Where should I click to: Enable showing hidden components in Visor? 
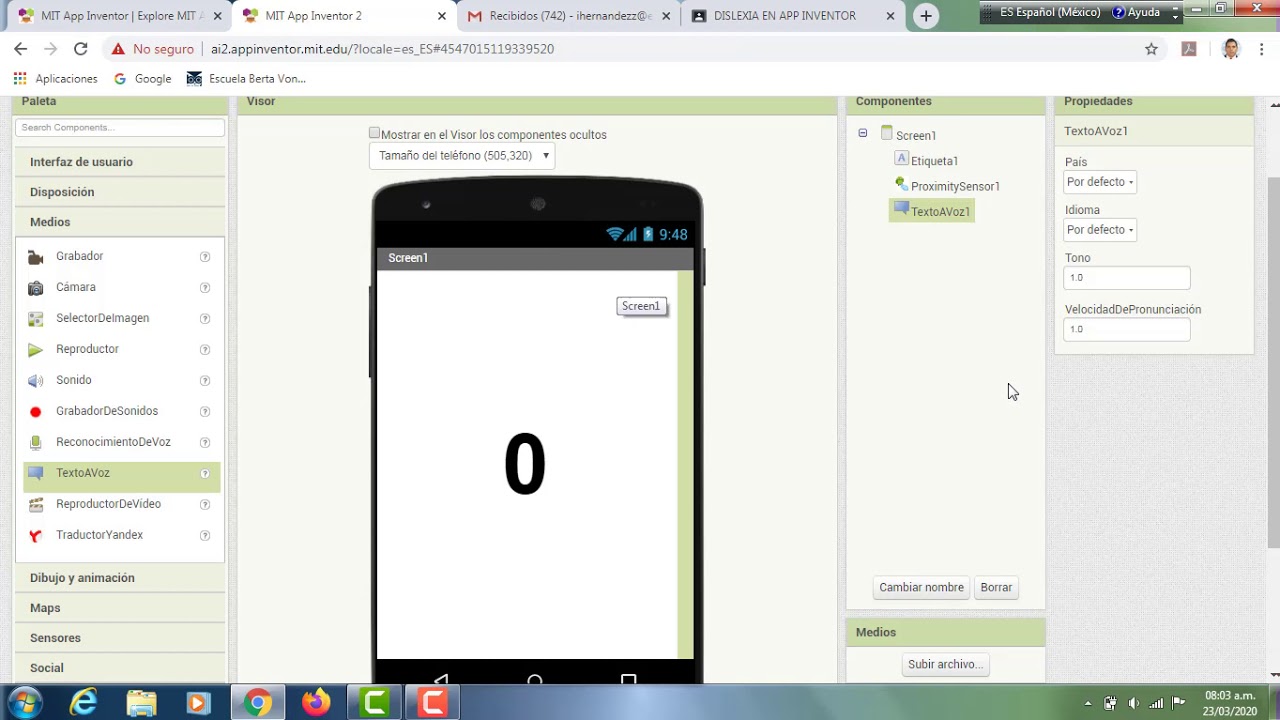point(374,133)
